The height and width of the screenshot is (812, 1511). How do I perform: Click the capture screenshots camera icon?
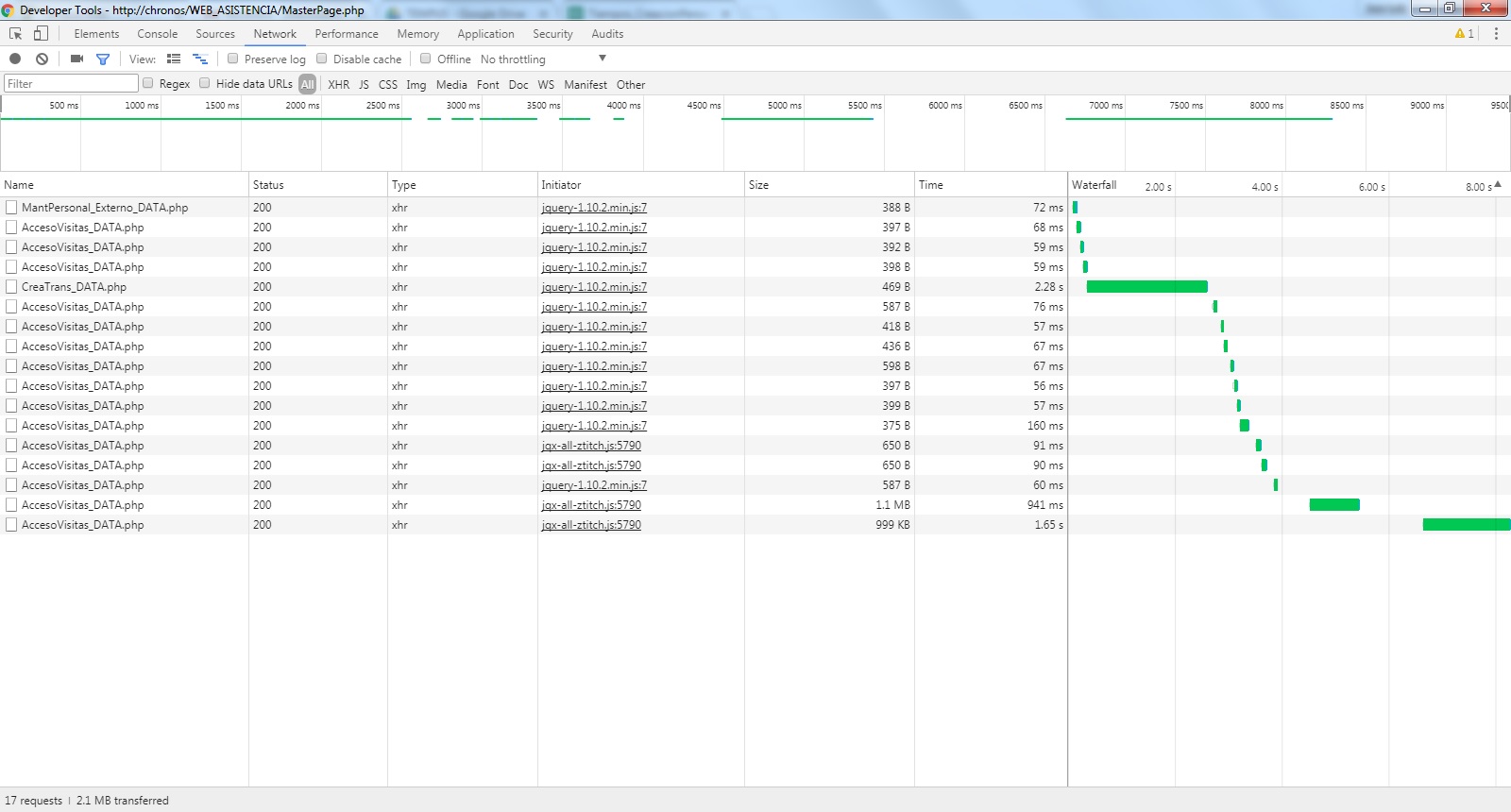click(x=76, y=59)
